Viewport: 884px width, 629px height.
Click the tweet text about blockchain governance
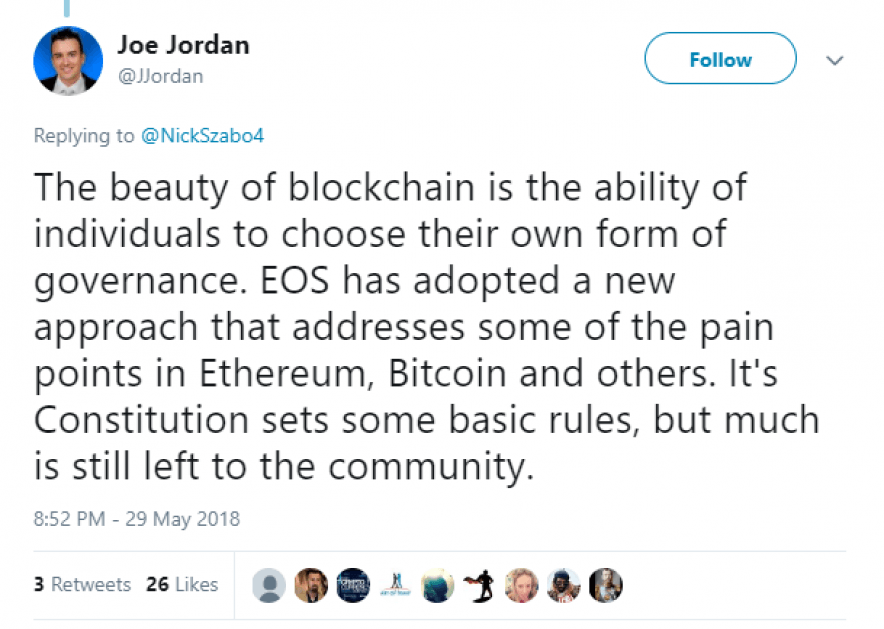pyautogui.click(x=420, y=326)
